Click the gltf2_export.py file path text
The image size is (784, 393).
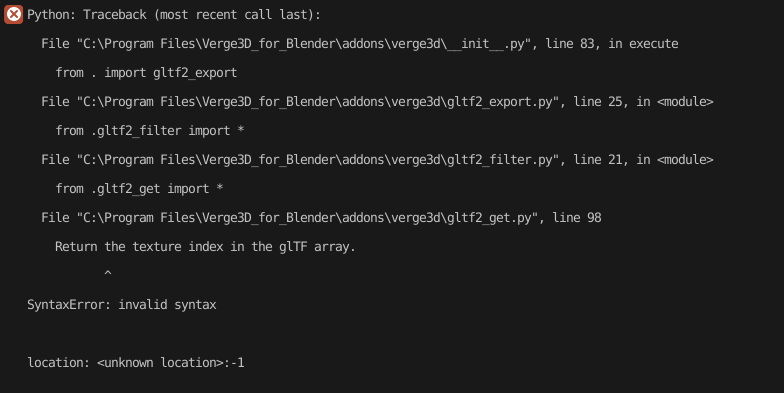coord(317,102)
